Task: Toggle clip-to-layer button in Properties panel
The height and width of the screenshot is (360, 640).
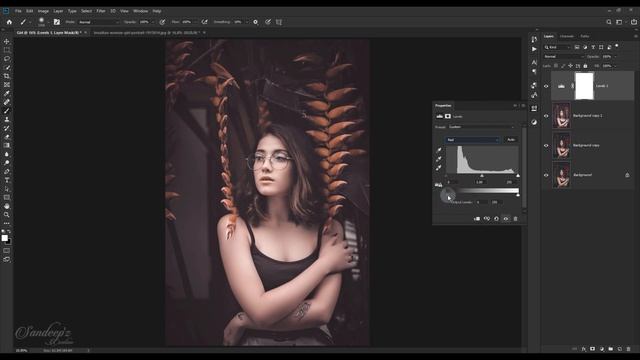Action: 477,219
